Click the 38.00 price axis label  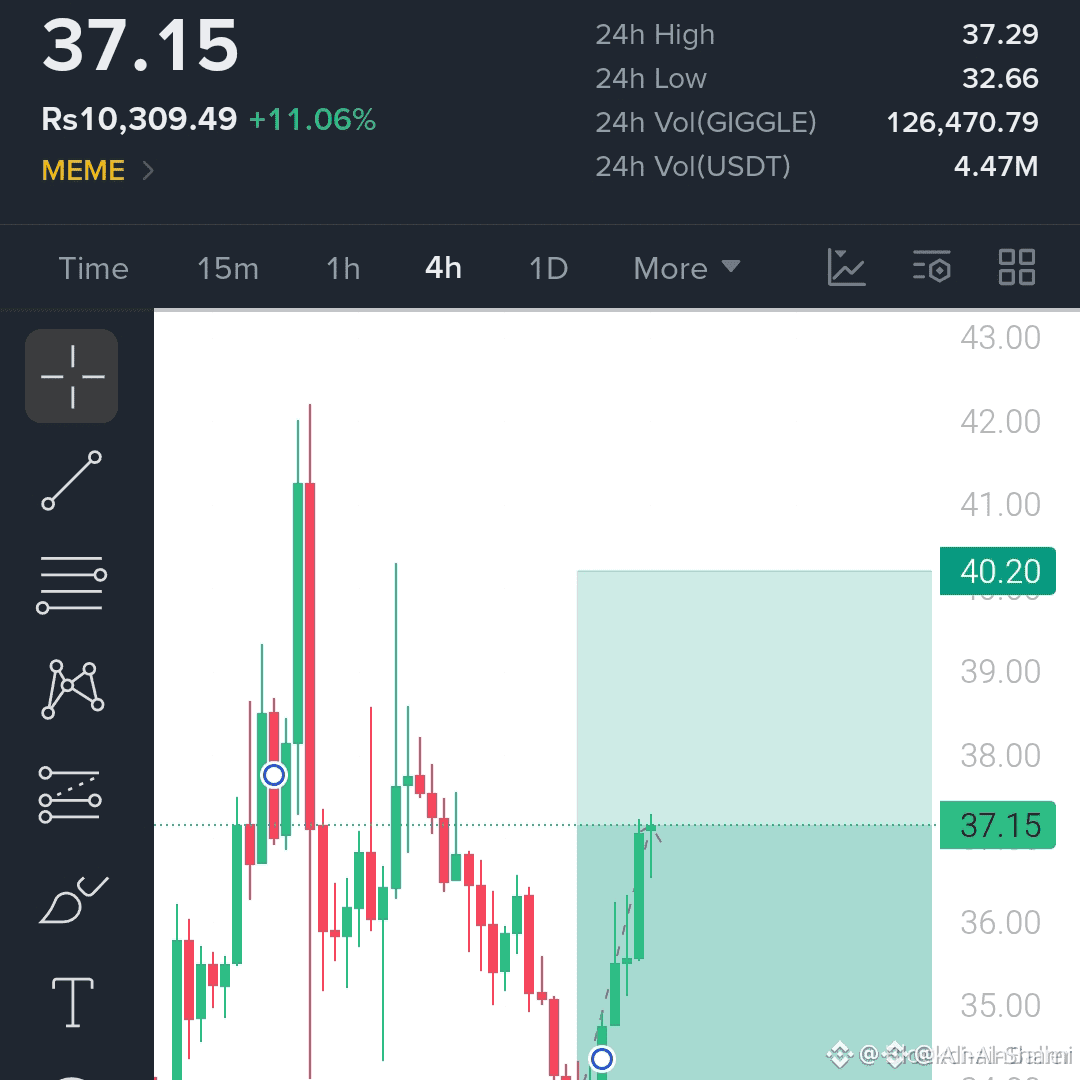click(x=1000, y=756)
